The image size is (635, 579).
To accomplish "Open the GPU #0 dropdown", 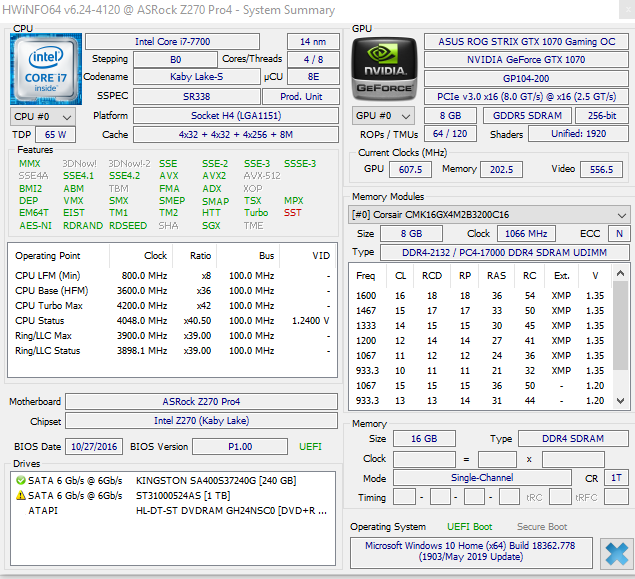I will click(x=383, y=116).
